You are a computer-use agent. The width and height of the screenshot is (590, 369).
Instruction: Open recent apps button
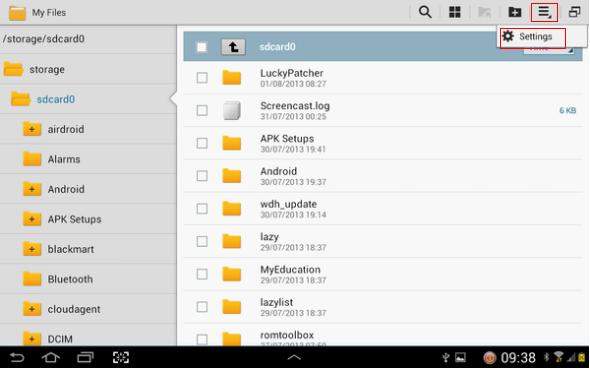85,357
